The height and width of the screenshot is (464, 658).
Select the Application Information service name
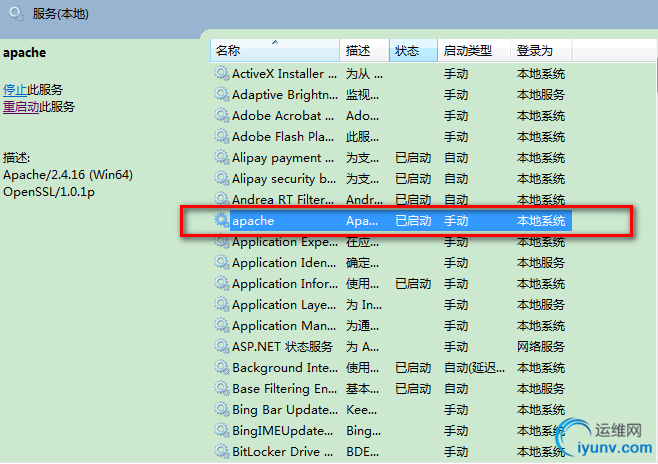point(285,284)
